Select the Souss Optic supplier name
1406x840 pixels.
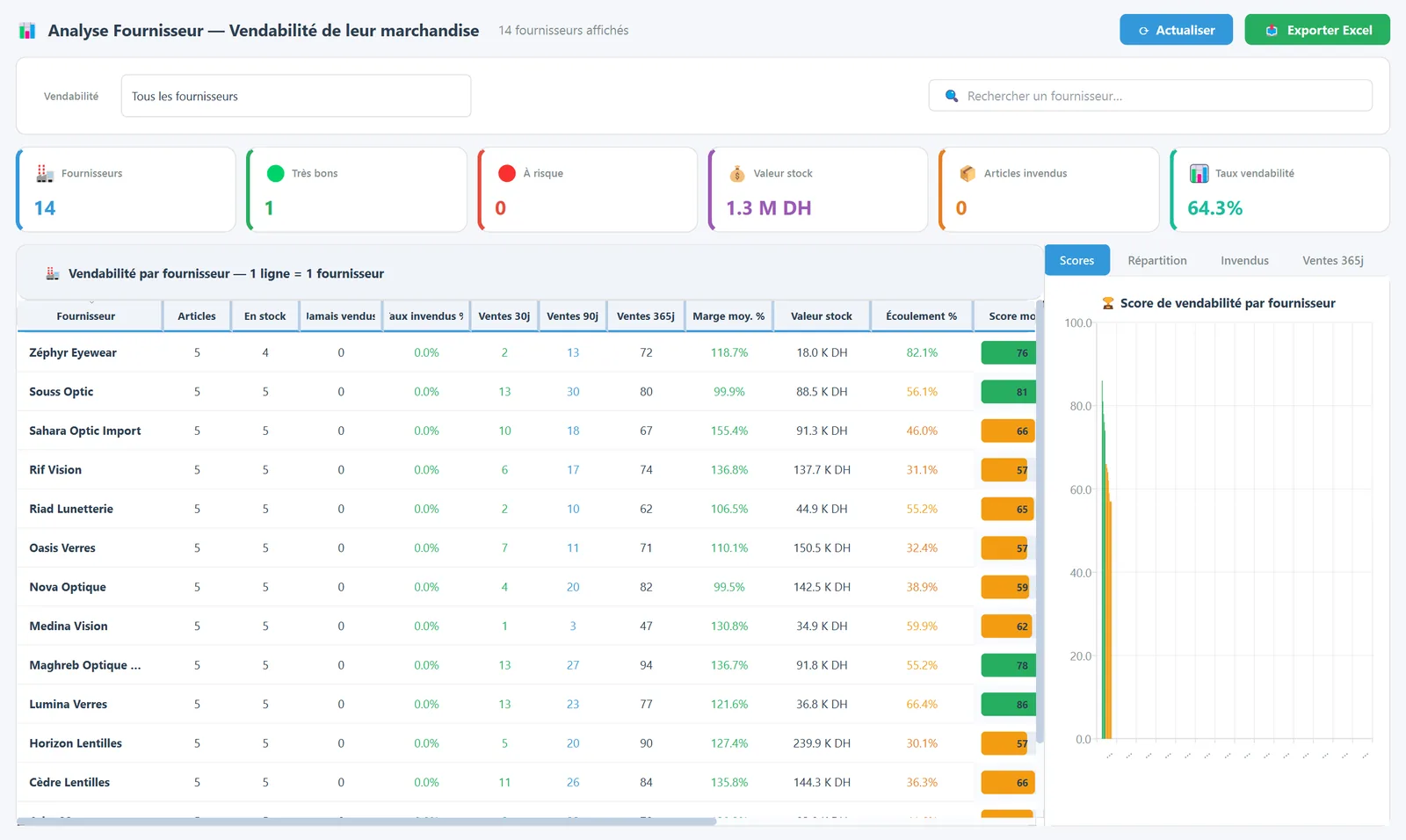pos(62,392)
